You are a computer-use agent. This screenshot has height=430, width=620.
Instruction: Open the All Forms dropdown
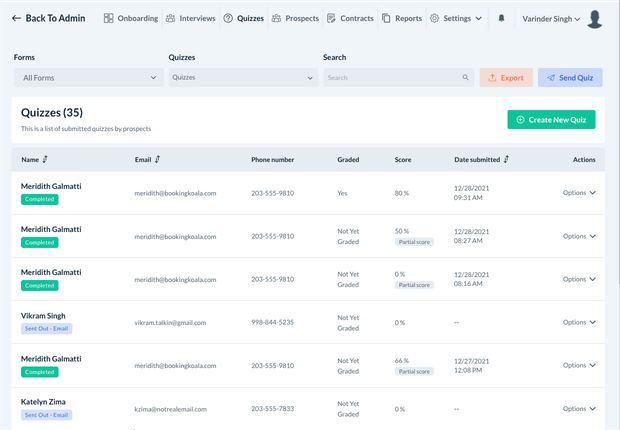90,77
